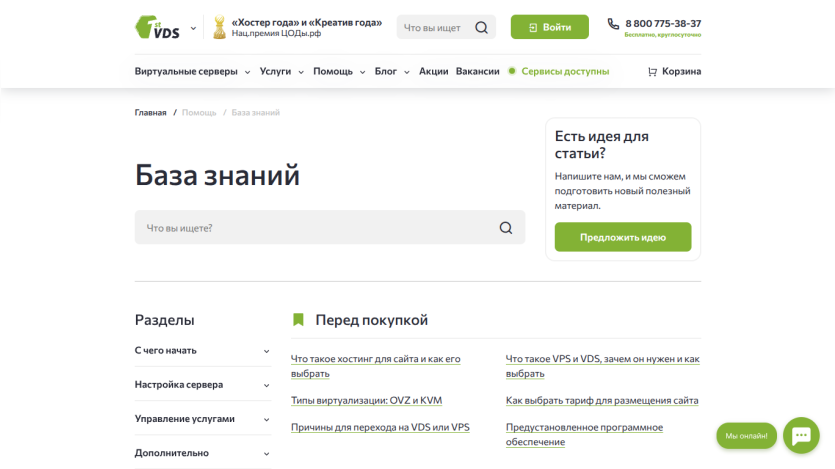Expand the chevron next to «Помощь» in navigation
The height and width of the screenshot is (469, 835).
pos(362,72)
